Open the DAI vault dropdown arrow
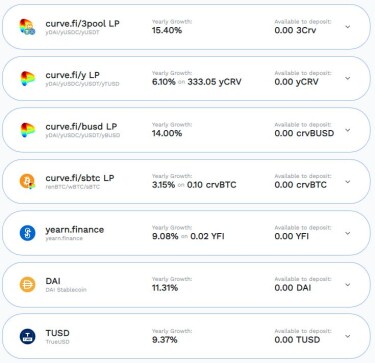Image resolution: width=375 pixels, height=363 pixels. pos(348,285)
